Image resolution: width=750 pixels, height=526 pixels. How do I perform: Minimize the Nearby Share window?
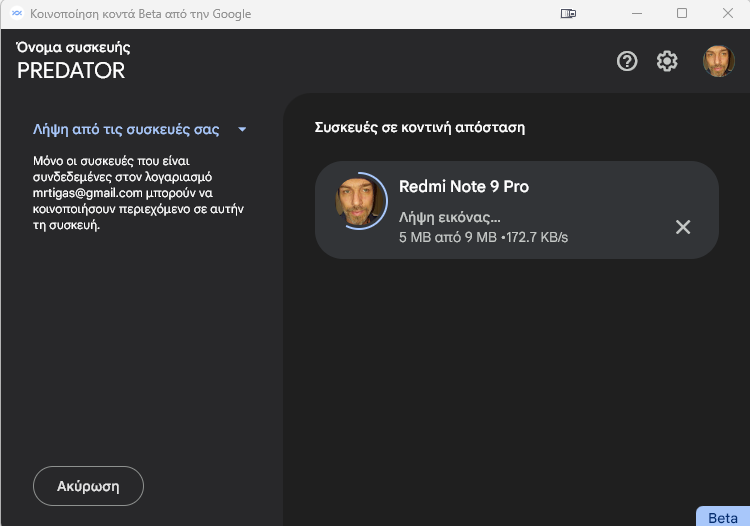(x=637, y=13)
